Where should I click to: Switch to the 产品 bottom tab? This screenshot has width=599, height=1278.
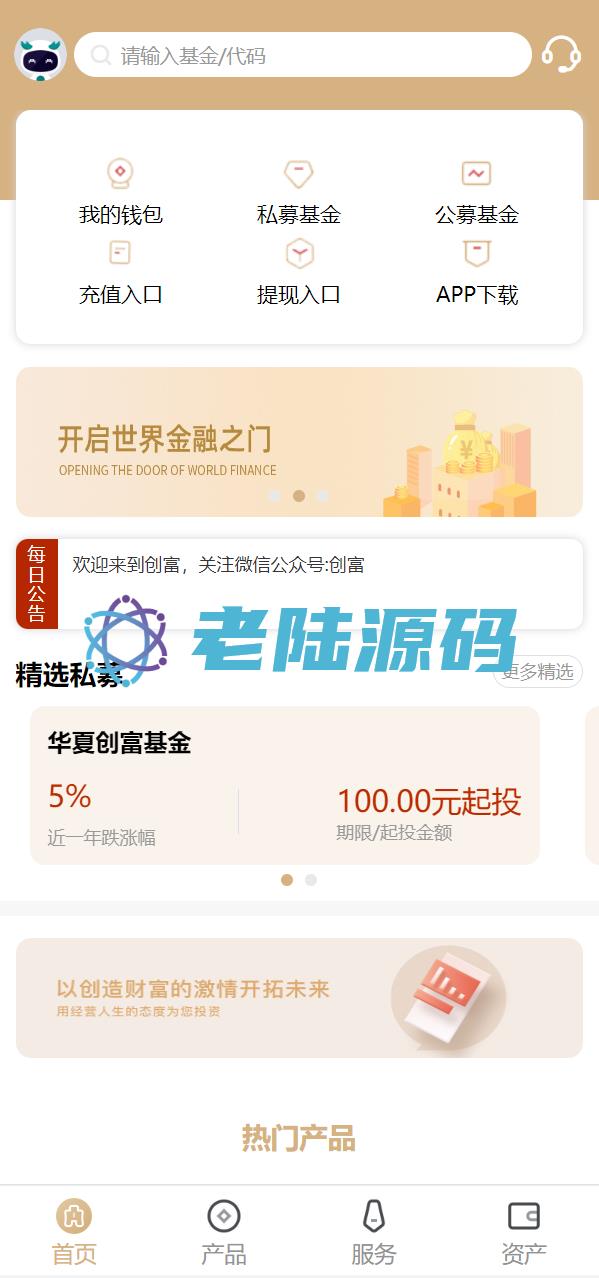coord(224,1233)
